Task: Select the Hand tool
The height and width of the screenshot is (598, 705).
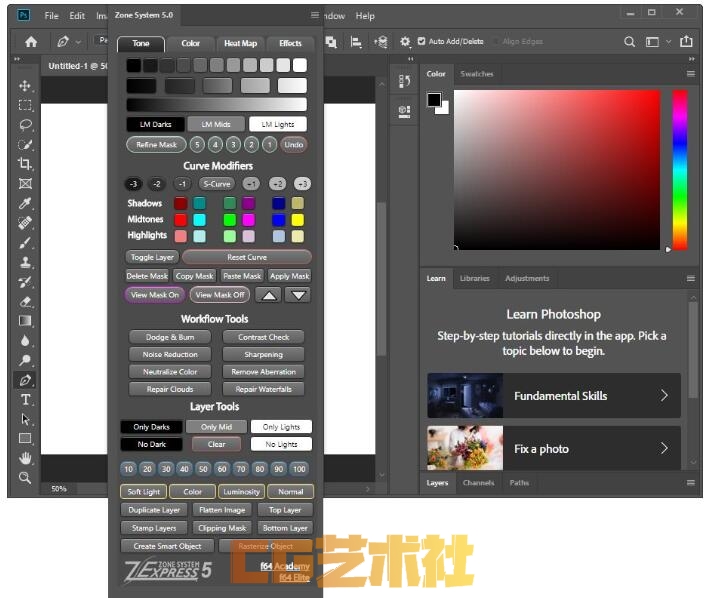Action: coord(25,458)
